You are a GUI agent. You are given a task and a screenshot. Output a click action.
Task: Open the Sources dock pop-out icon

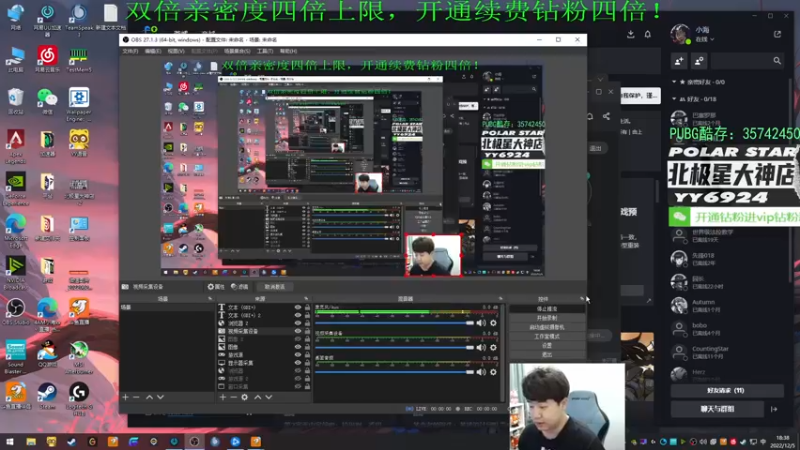point(306,298)
